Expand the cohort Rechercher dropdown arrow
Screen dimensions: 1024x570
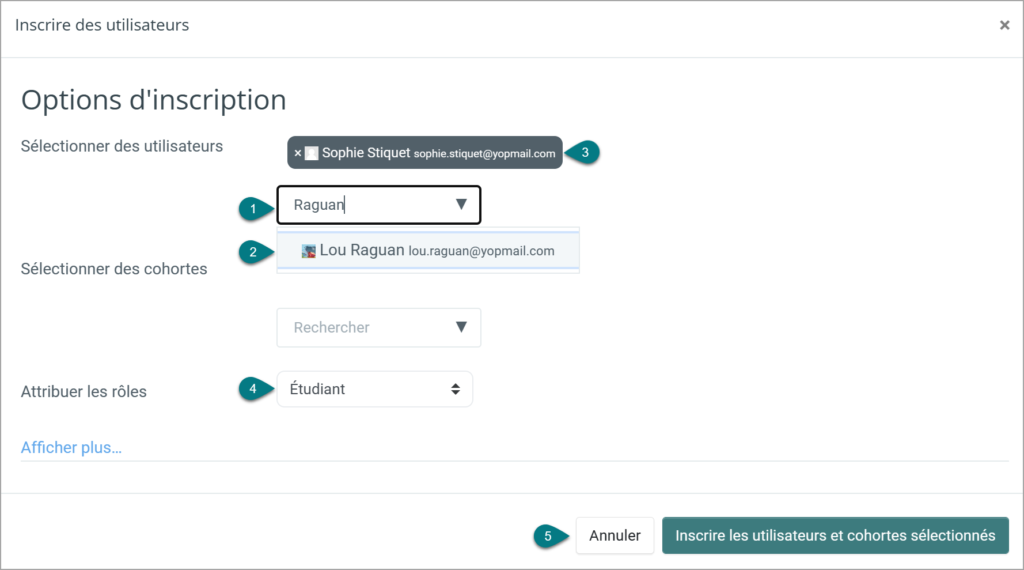tap(461, 326)
